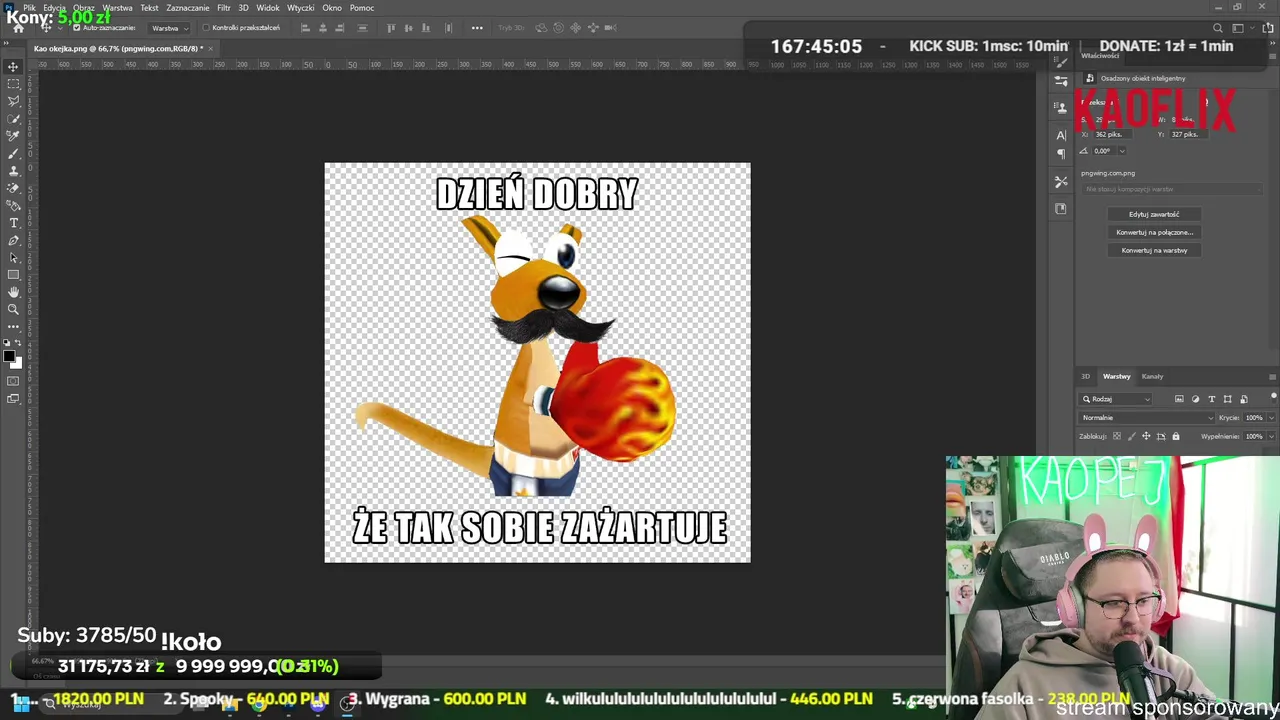Open the Obraz menu
Image resolution: width=1280 pixels, height=720 pixels.
(83, 8)
